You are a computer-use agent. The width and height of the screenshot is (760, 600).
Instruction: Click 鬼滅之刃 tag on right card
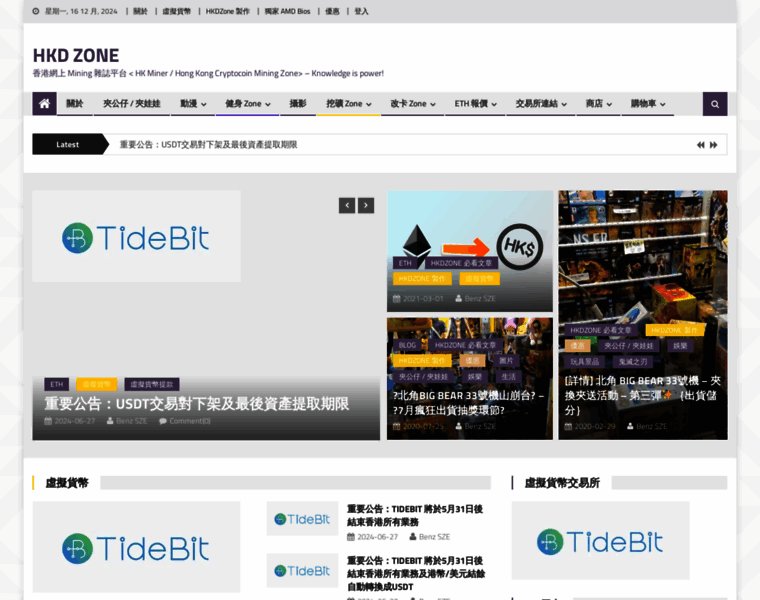pyautogui.click(x=633, y=362)
